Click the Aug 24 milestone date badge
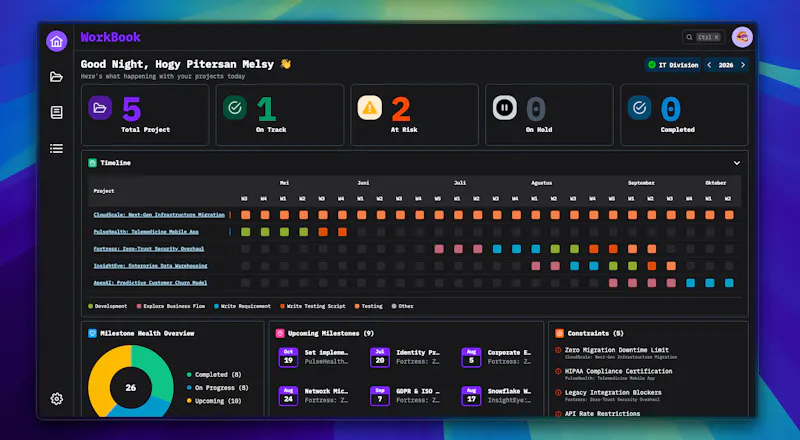 pyautogui.click(x=288, y=396)
